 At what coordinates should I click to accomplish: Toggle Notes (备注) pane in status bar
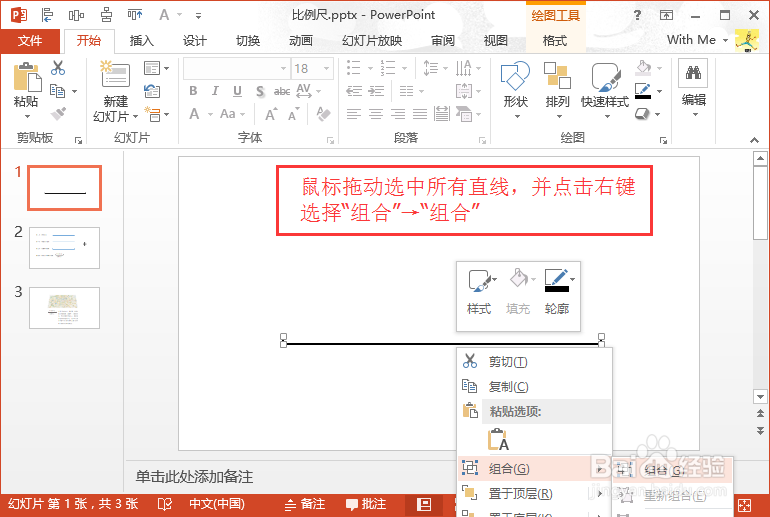(x=305, y=504)
